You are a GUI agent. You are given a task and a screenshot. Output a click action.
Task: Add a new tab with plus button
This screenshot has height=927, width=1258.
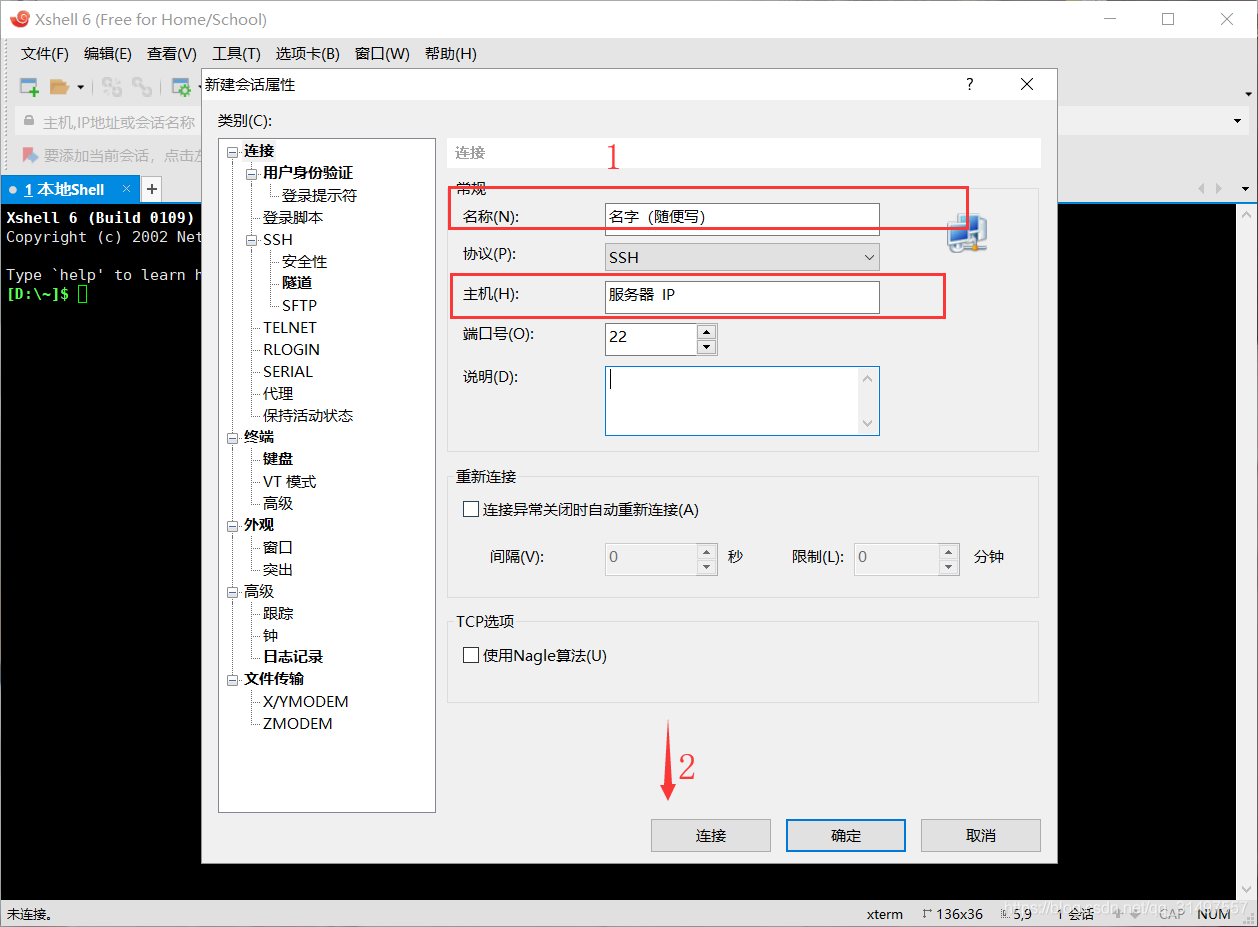[x=151, y=188]
